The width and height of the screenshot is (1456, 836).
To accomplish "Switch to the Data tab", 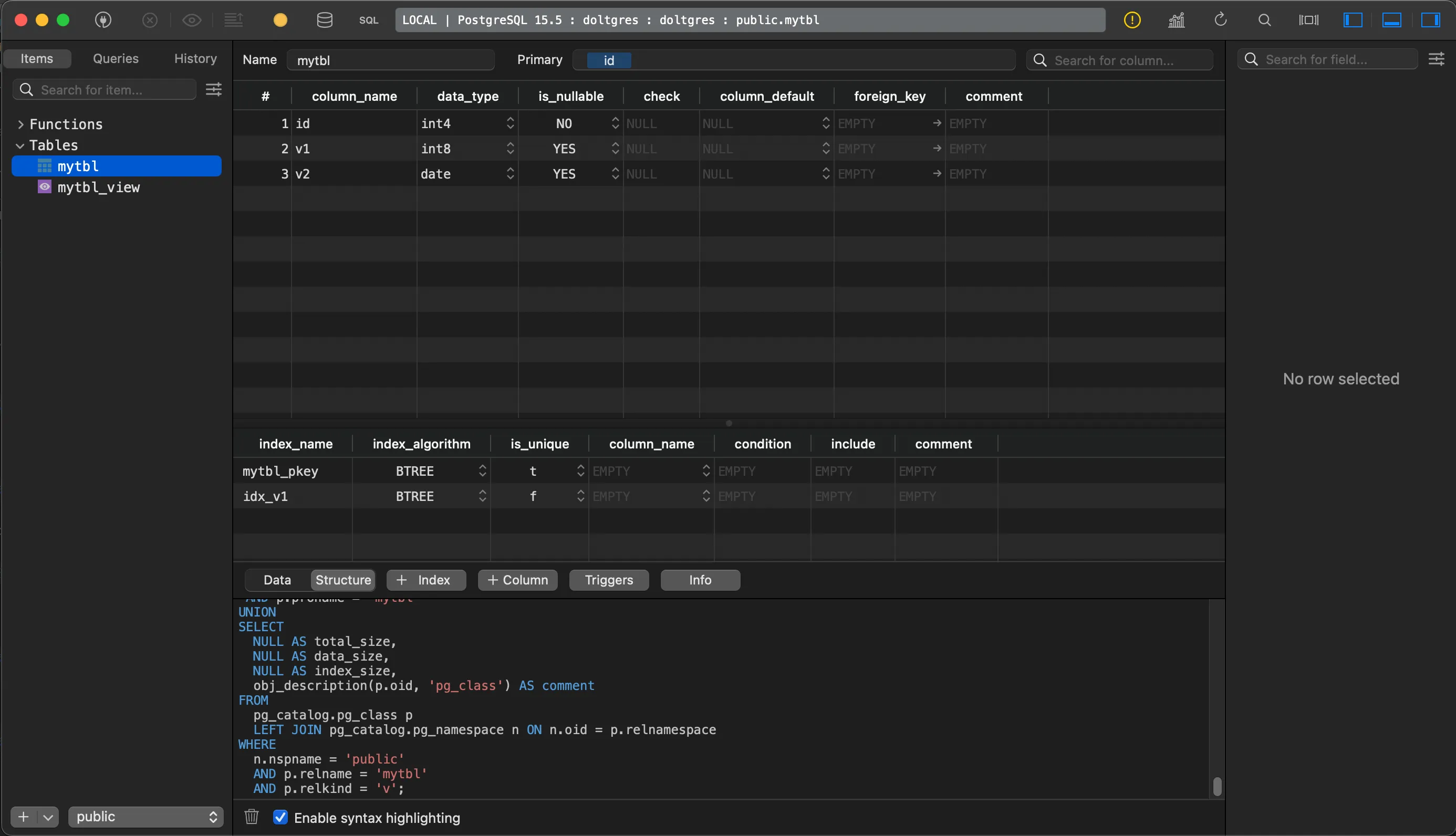I will [x=277, y=580].
